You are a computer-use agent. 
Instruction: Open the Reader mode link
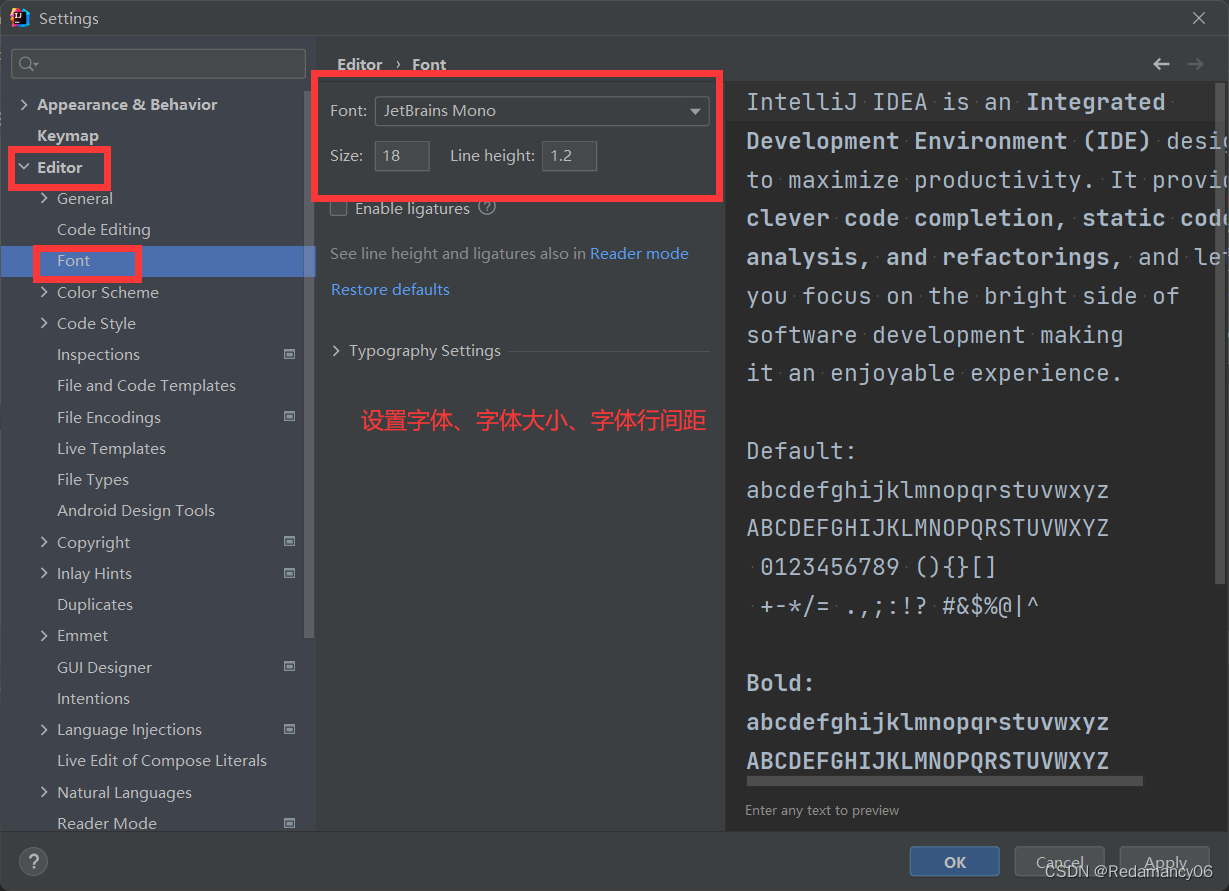tap(639, 254)
